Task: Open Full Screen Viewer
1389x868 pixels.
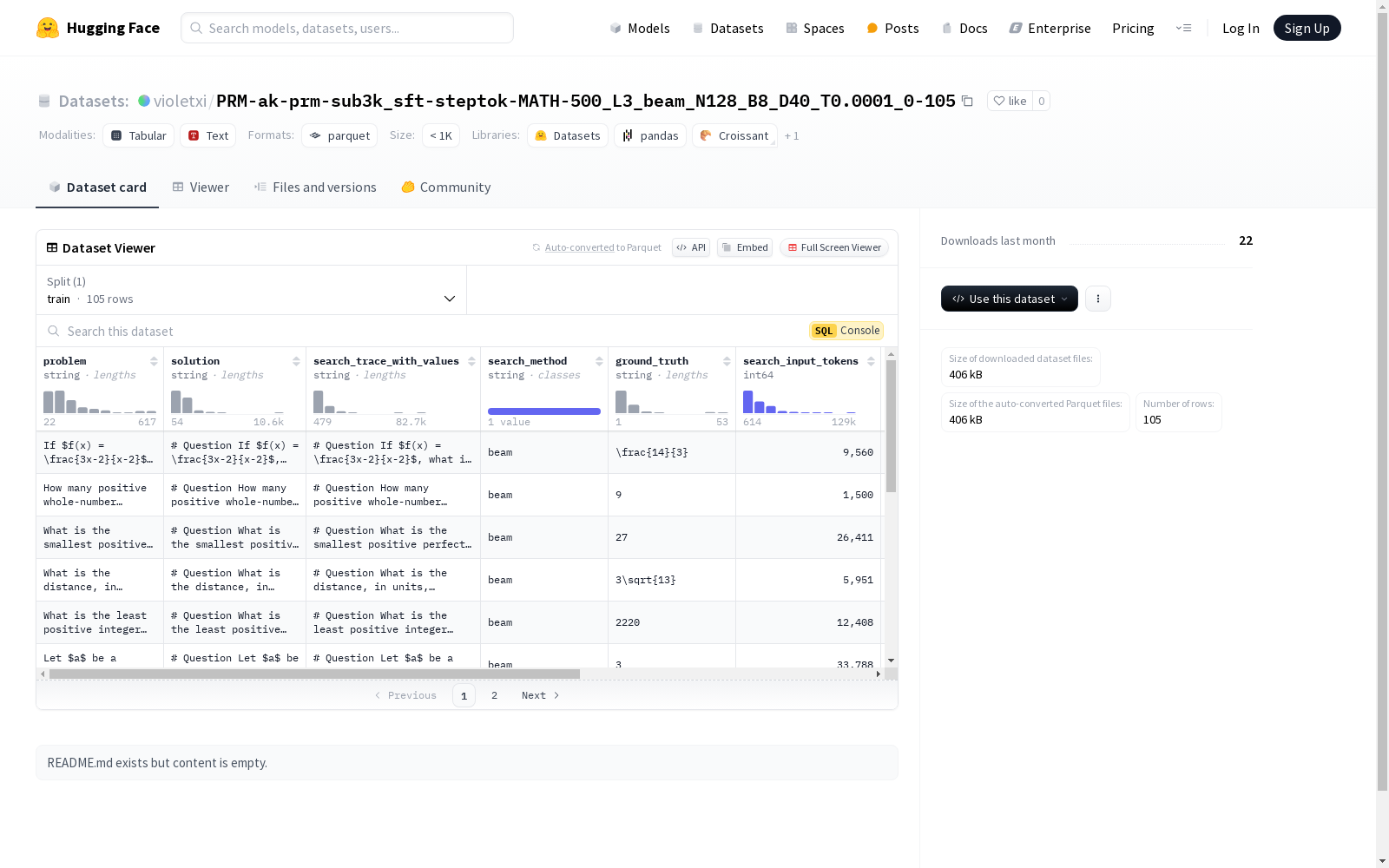Action: [x=833, y=247]
